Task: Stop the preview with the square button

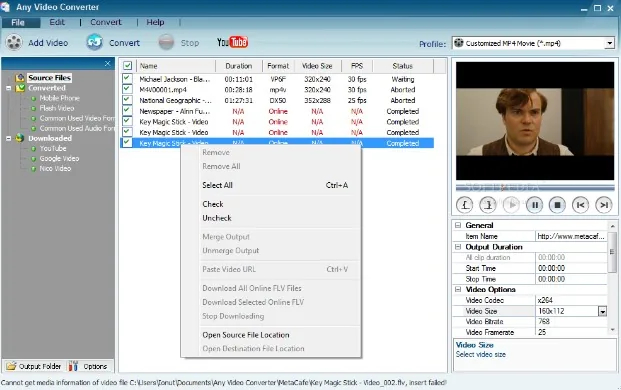Action: pyautogui.click(x=557, y=205)
